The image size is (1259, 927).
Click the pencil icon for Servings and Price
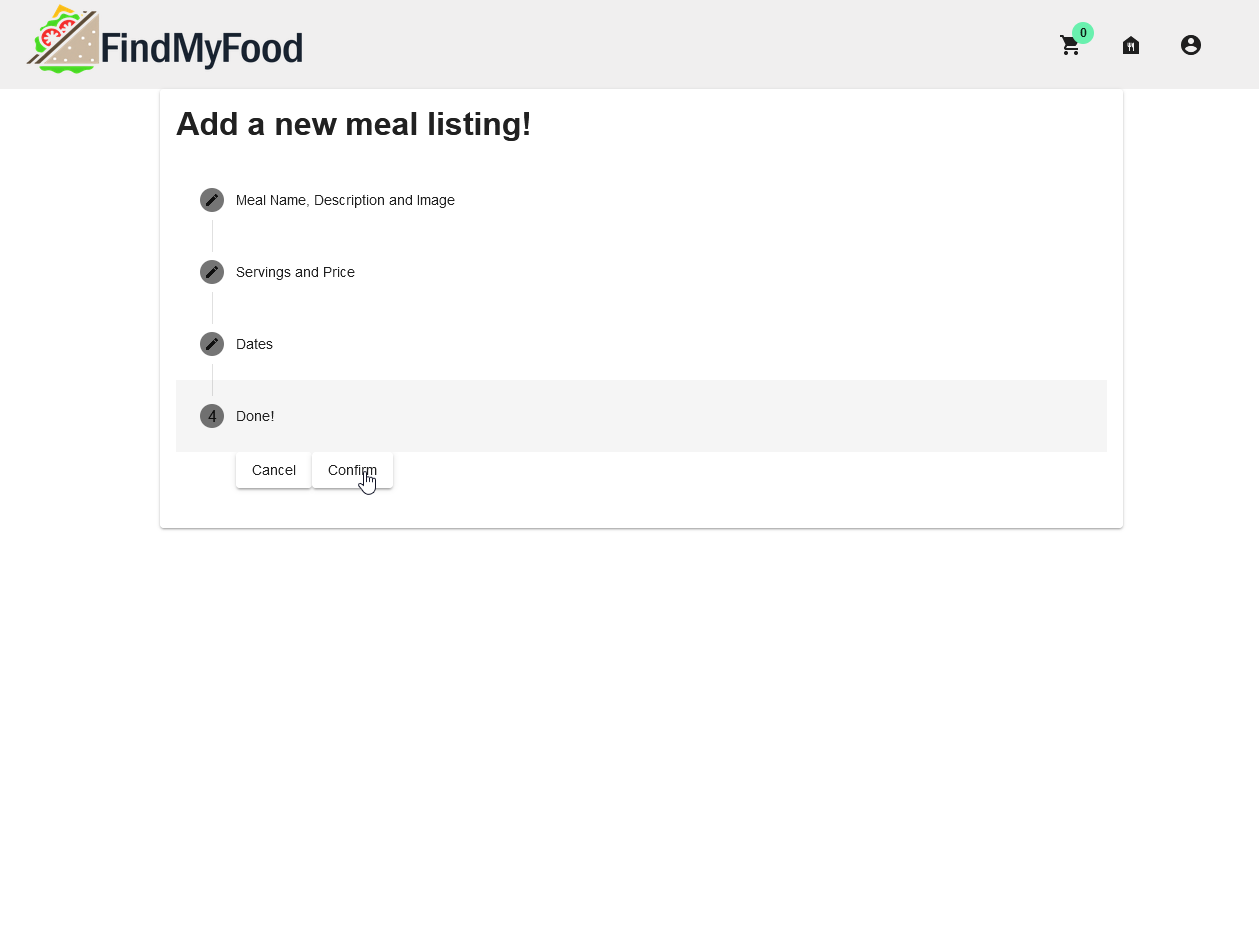(212, 272)
